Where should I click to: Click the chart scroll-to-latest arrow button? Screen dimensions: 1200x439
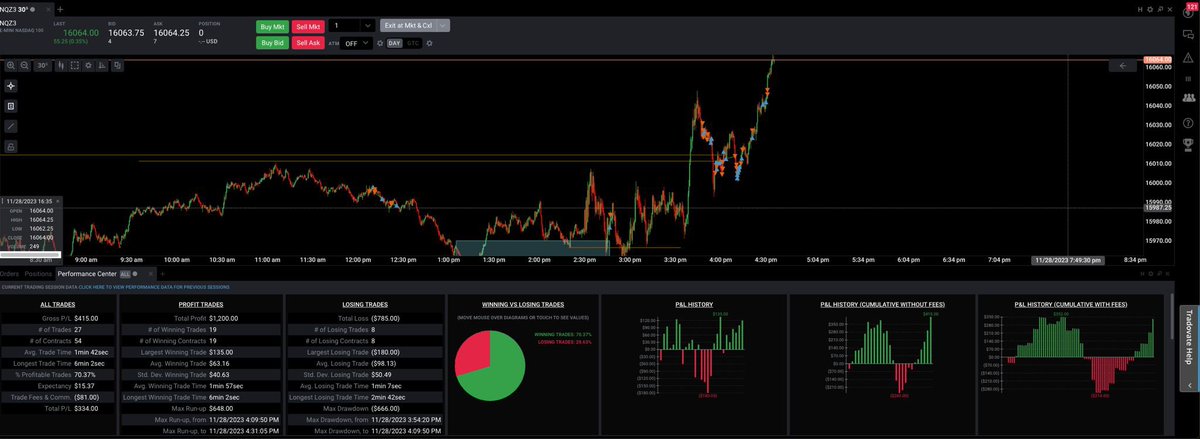pyautogui.click(x=1122, y=66)
